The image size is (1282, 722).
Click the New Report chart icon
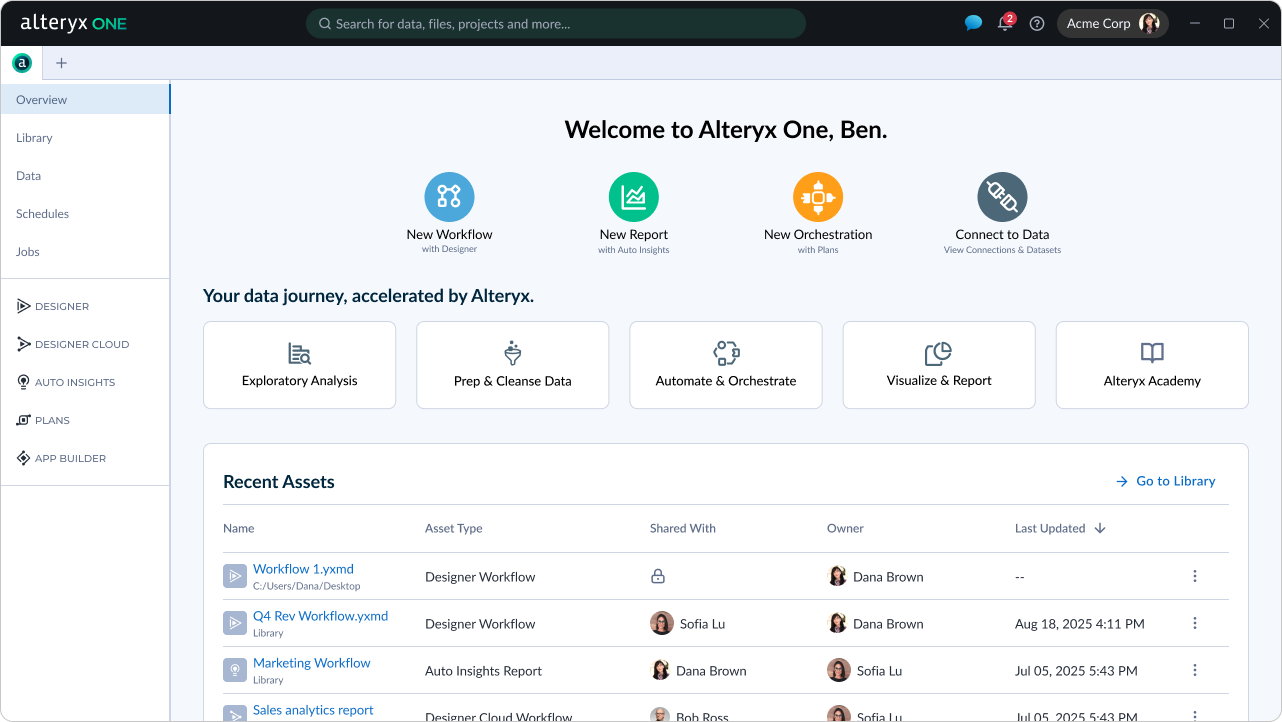coord(634,196)
